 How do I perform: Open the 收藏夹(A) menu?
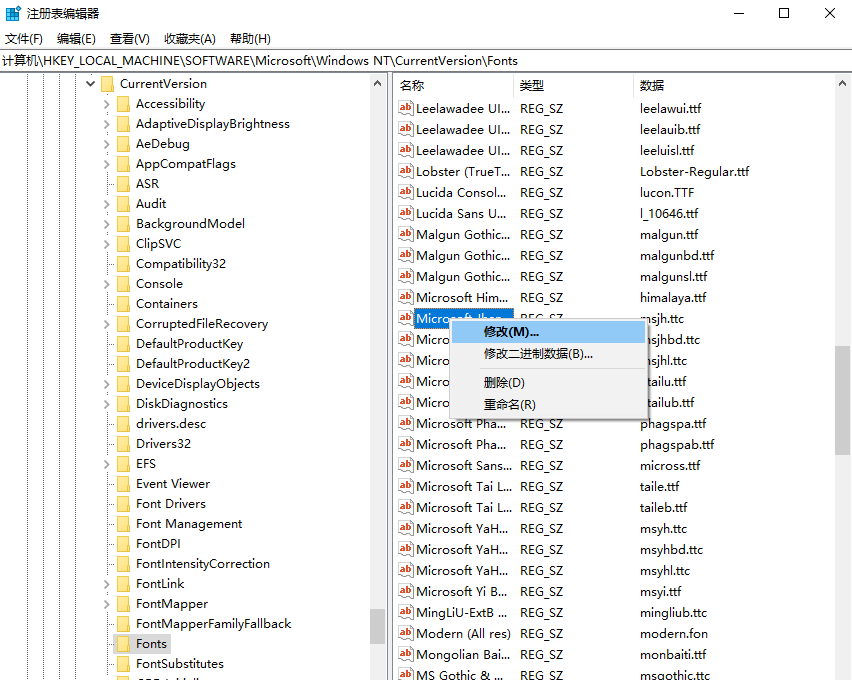[x=188, y=38]
